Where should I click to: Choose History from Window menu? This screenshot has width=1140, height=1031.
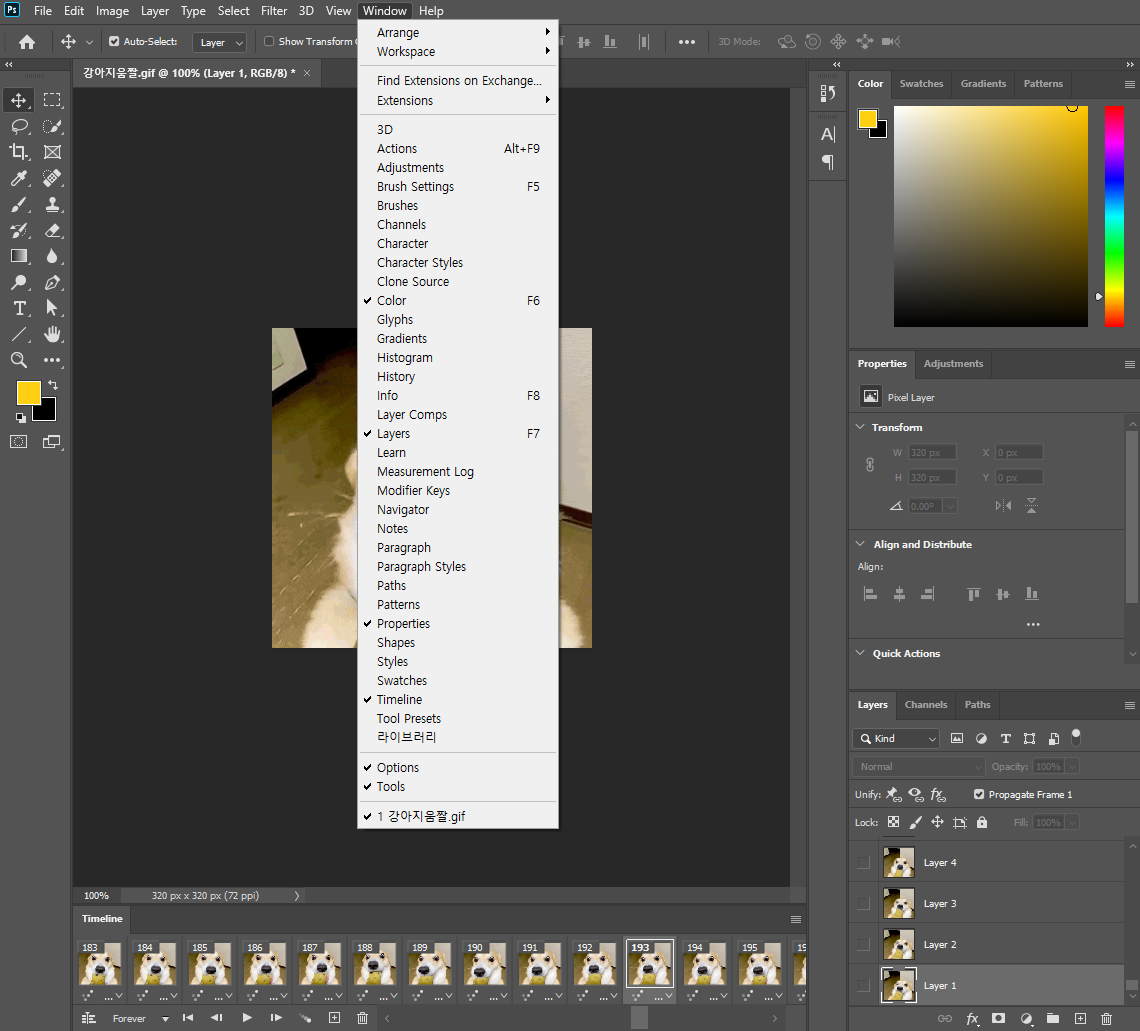coord(458,377)
